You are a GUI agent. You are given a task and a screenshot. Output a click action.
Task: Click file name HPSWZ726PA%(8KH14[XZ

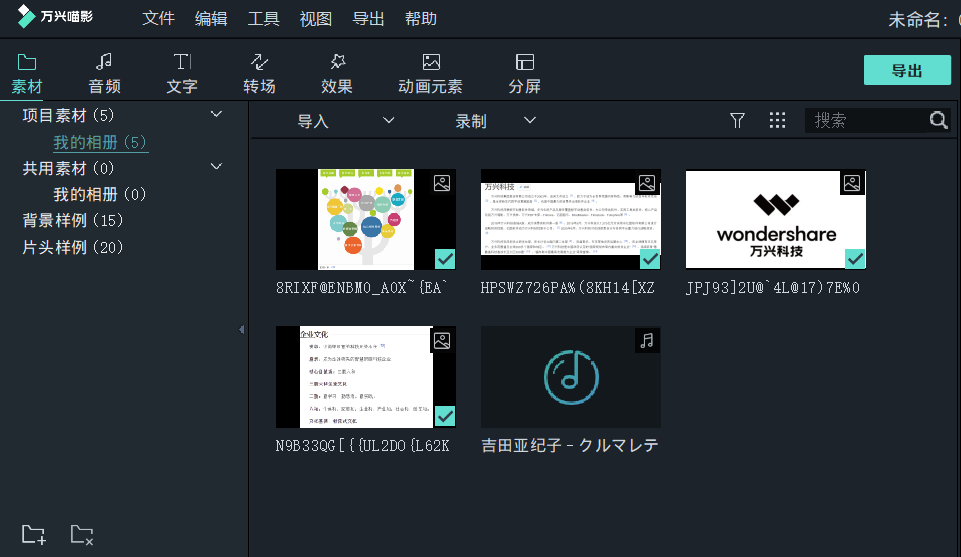[568, 288]
